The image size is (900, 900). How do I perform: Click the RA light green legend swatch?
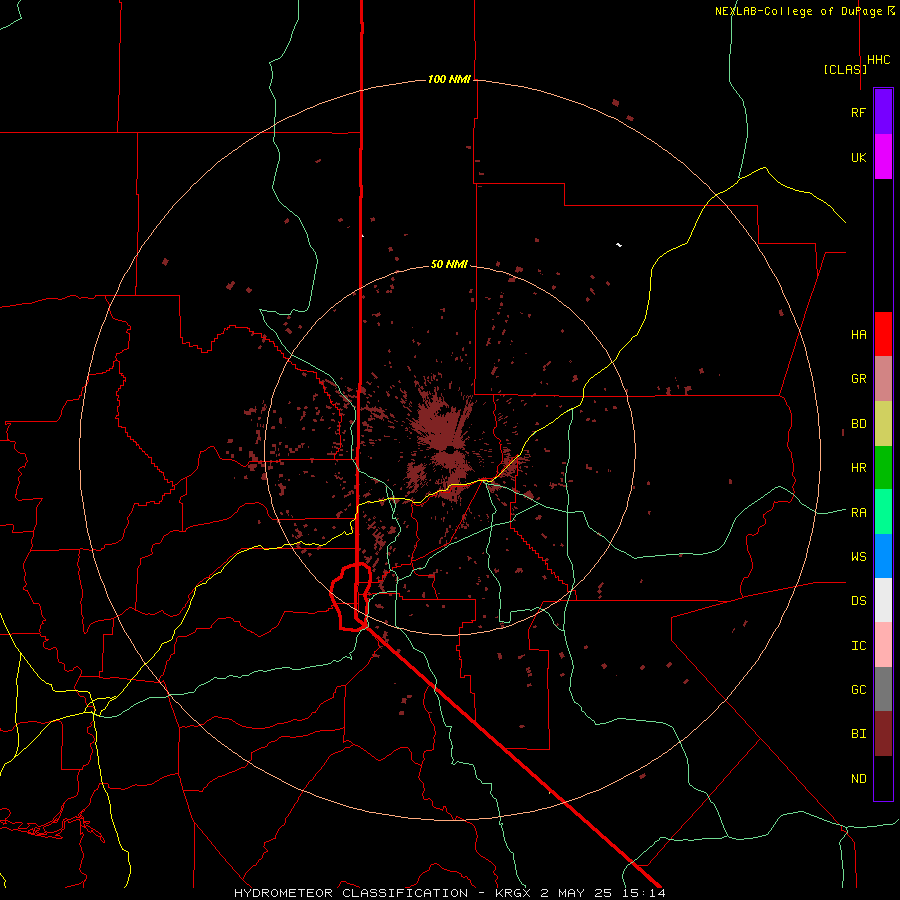coord(883,512)
